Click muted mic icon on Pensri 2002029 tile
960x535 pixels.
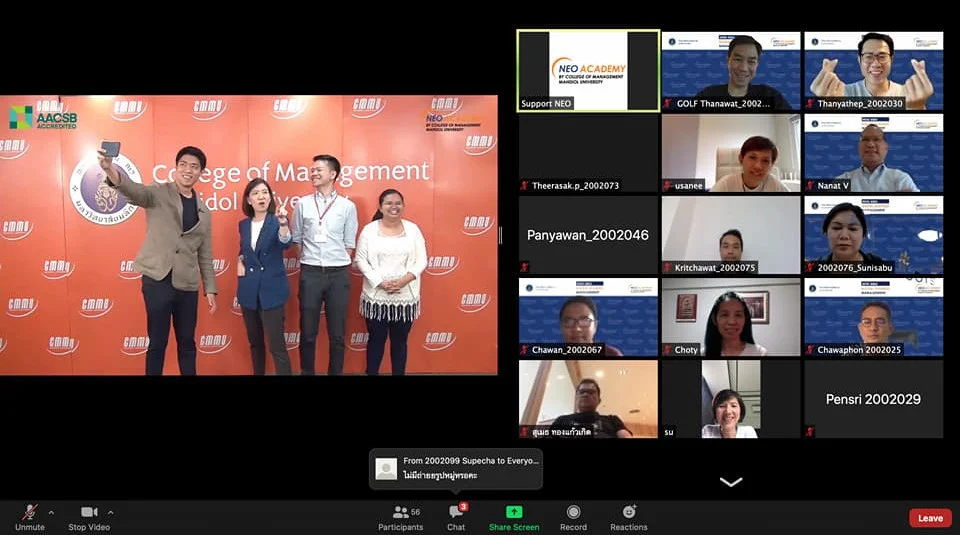(x=809, y=432)
